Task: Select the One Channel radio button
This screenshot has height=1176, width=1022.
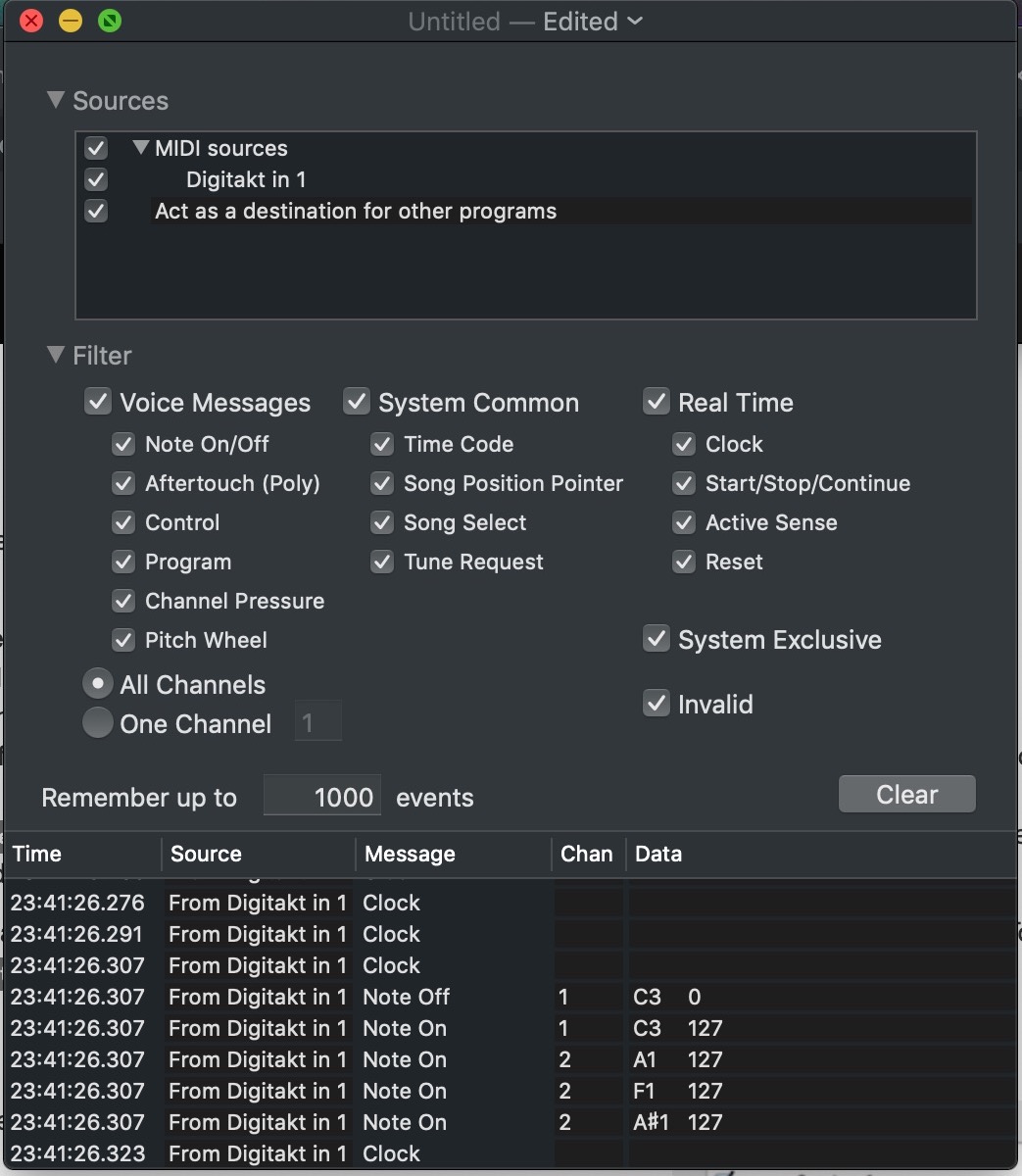Action: click(x=97, y=723)
